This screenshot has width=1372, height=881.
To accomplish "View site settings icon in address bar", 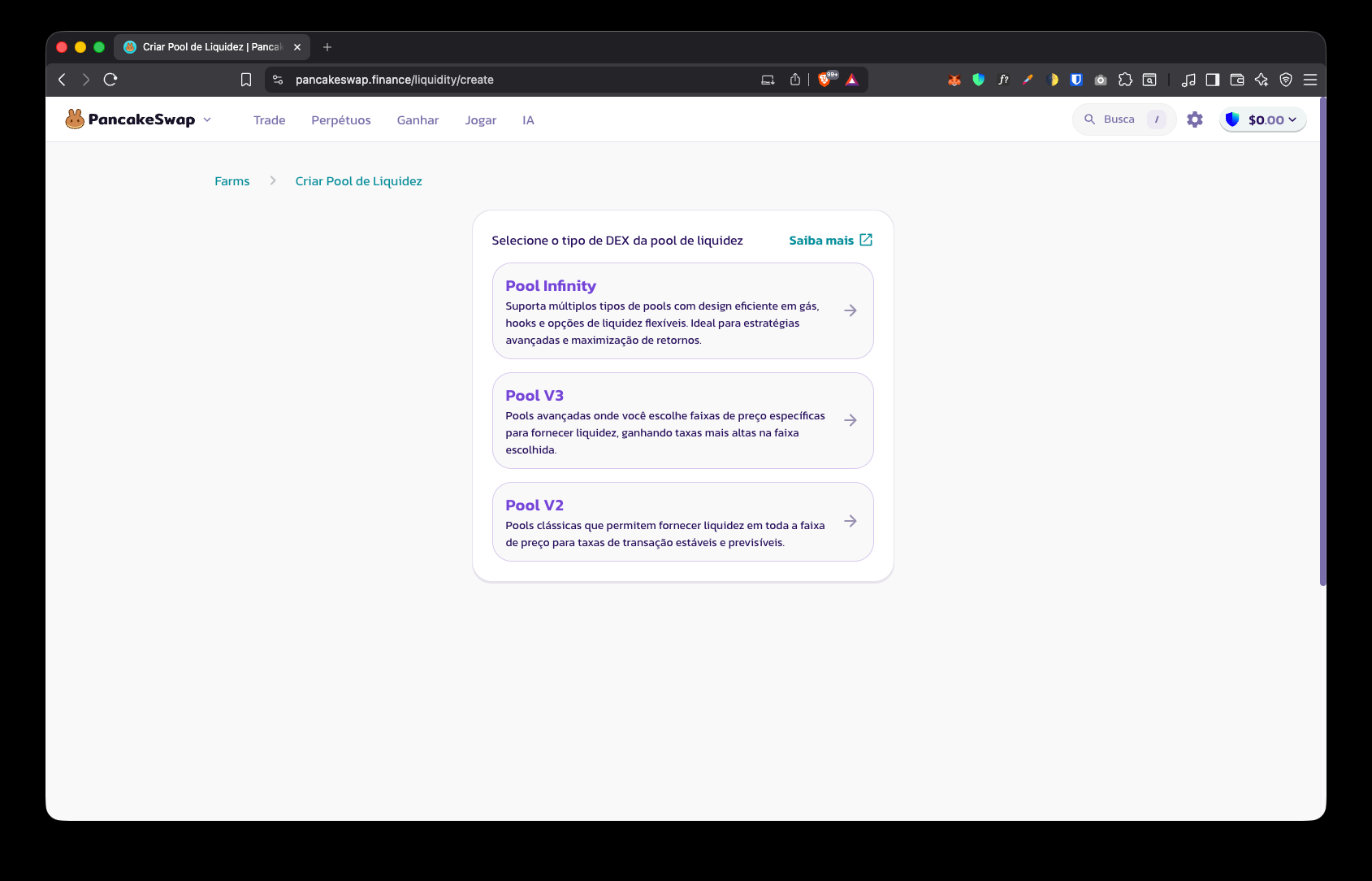I will [x=278, y=80].
